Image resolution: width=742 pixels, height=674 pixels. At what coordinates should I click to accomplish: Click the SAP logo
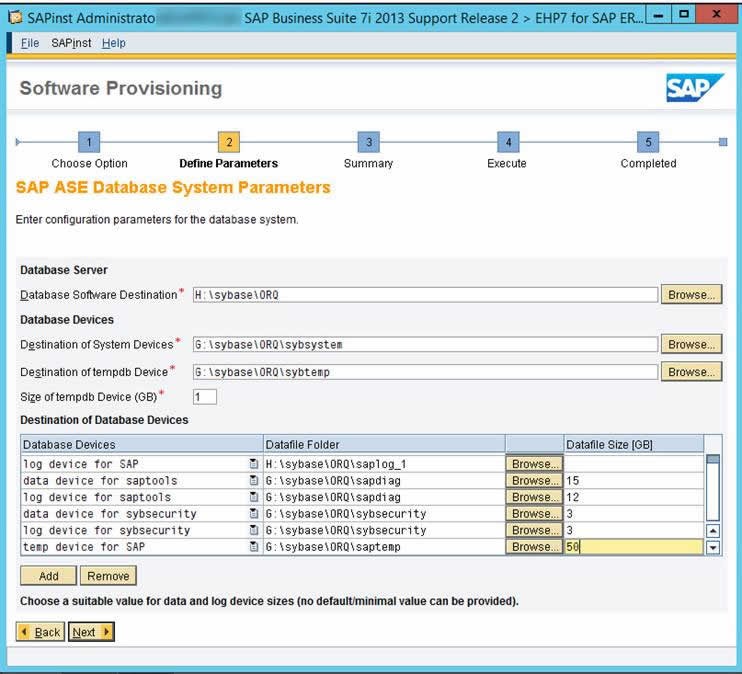(694, 88)
